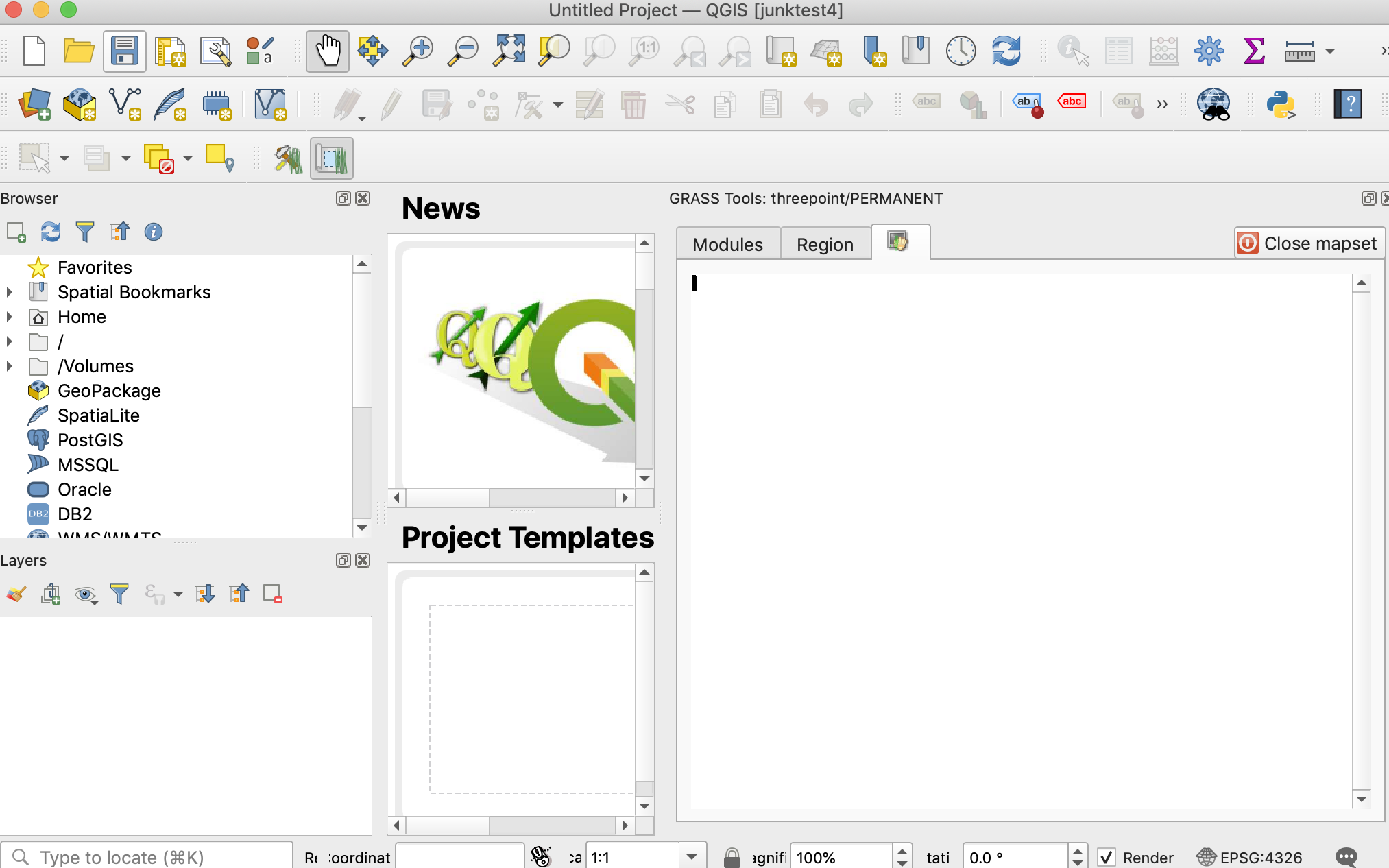Switch to the Region tab
1389x868 pixels.
click(825, 243)
